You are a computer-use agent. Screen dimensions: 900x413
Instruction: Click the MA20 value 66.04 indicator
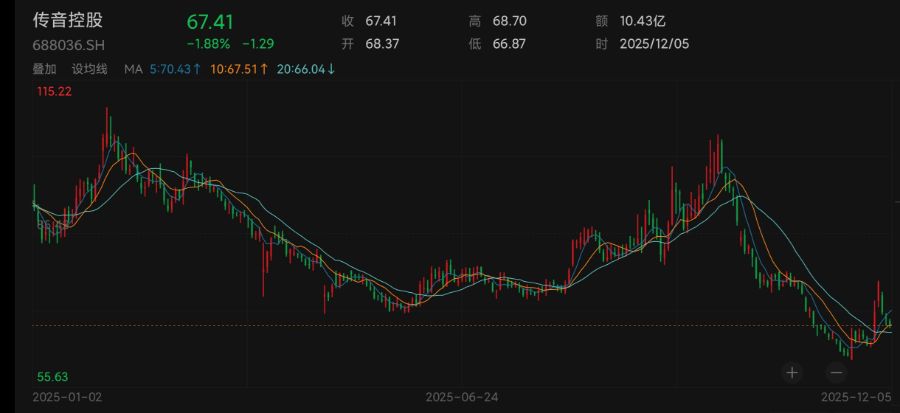click(306, 69)
